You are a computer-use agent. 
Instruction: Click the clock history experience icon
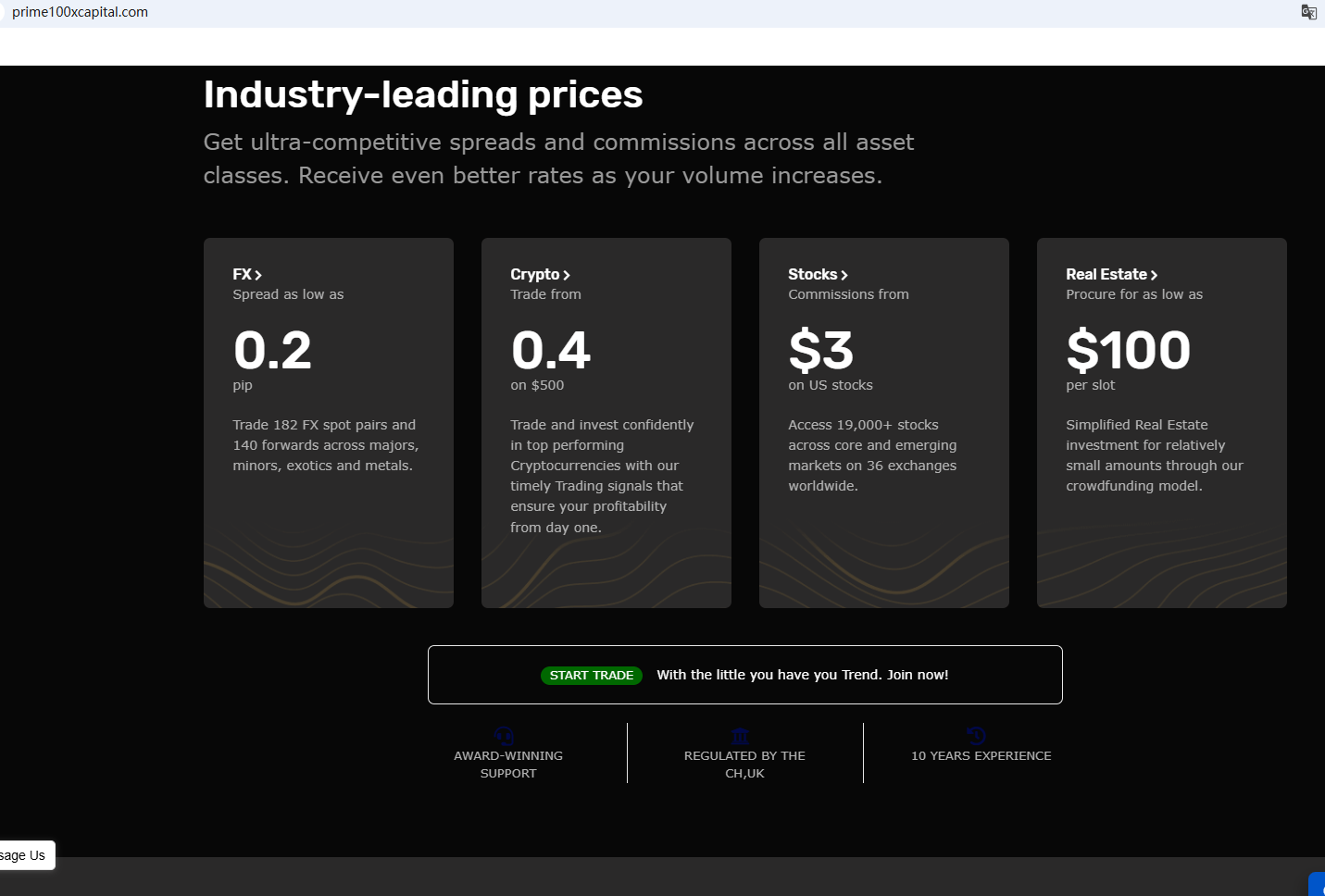click(x=977, y=737)
